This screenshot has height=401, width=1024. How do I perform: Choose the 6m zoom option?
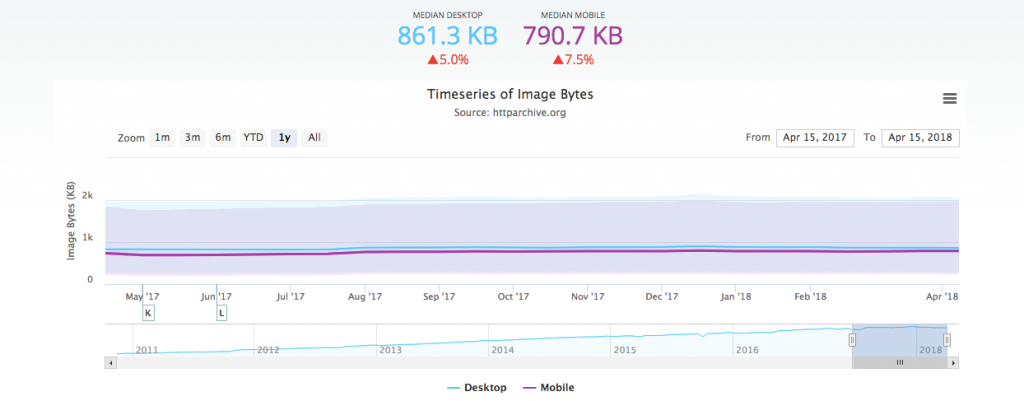(222, 138)
